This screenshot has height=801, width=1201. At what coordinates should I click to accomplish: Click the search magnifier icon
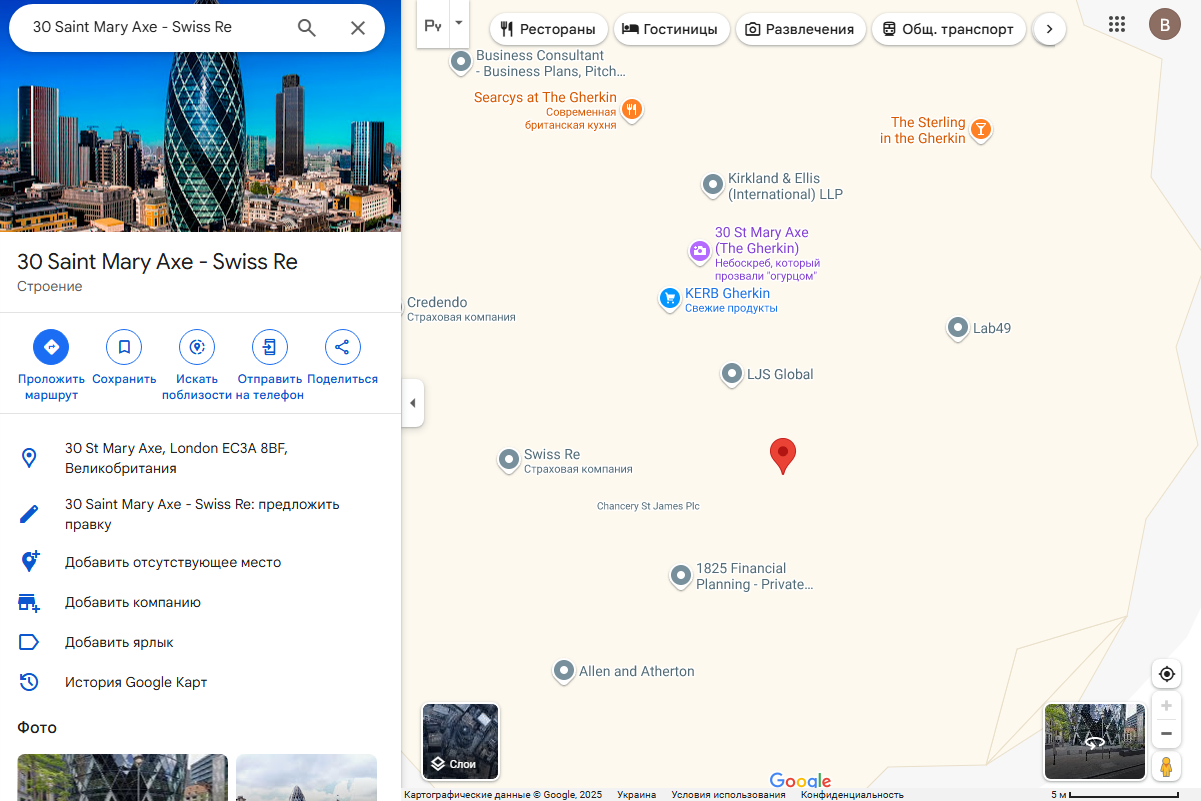tap(307, 28)
